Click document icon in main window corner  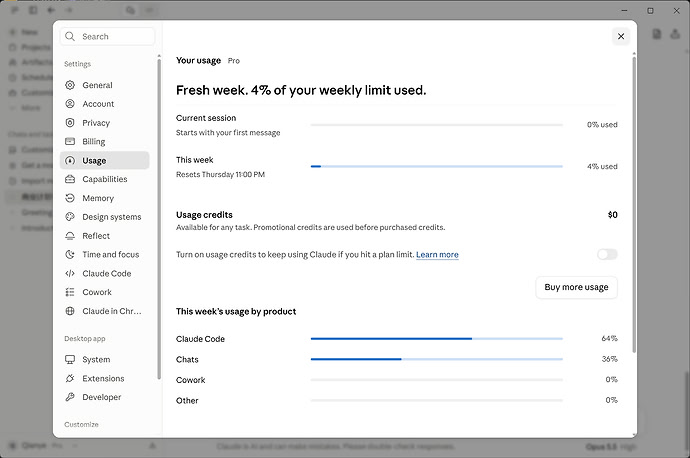657,34
